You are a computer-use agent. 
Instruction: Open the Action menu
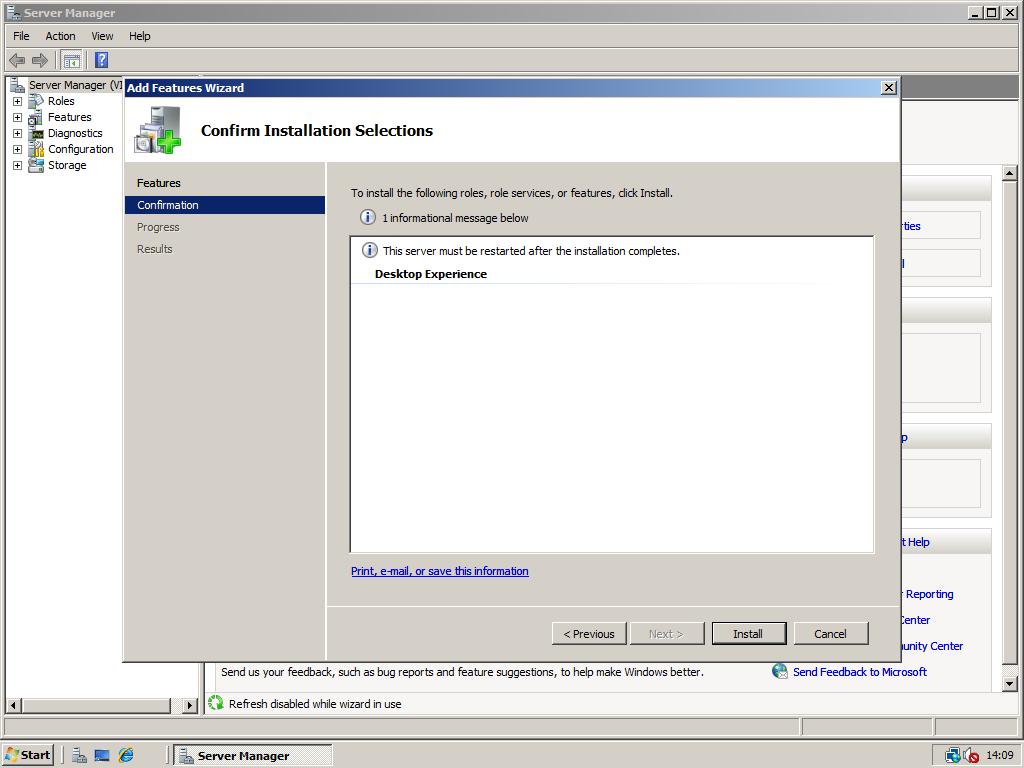pos(60,36)
